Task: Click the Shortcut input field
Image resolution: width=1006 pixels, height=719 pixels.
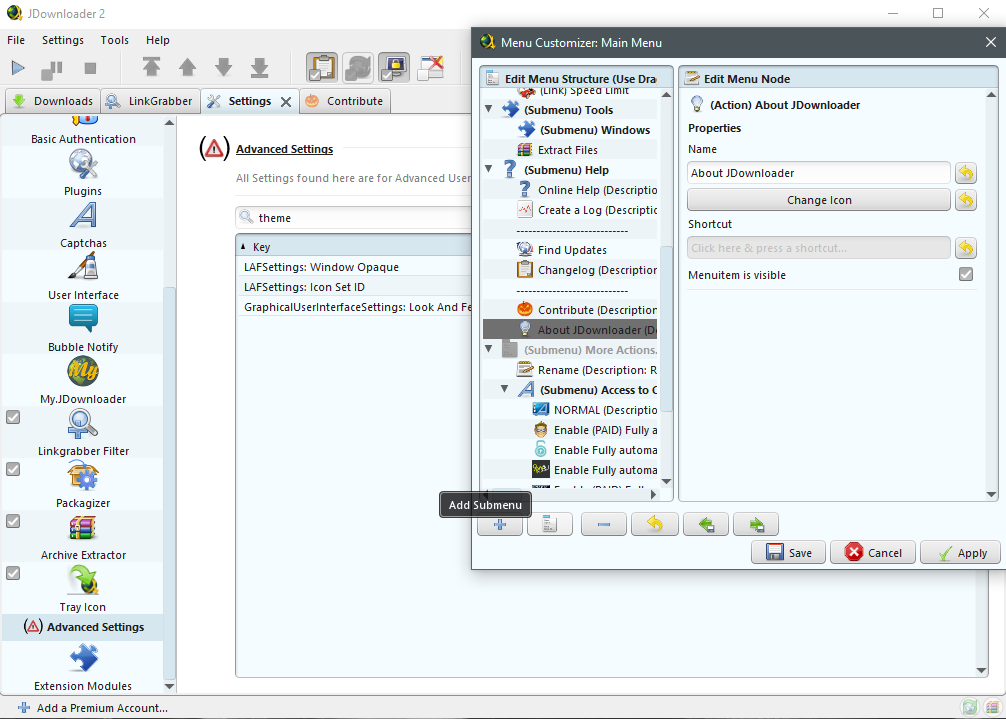Action: (819, 248)
